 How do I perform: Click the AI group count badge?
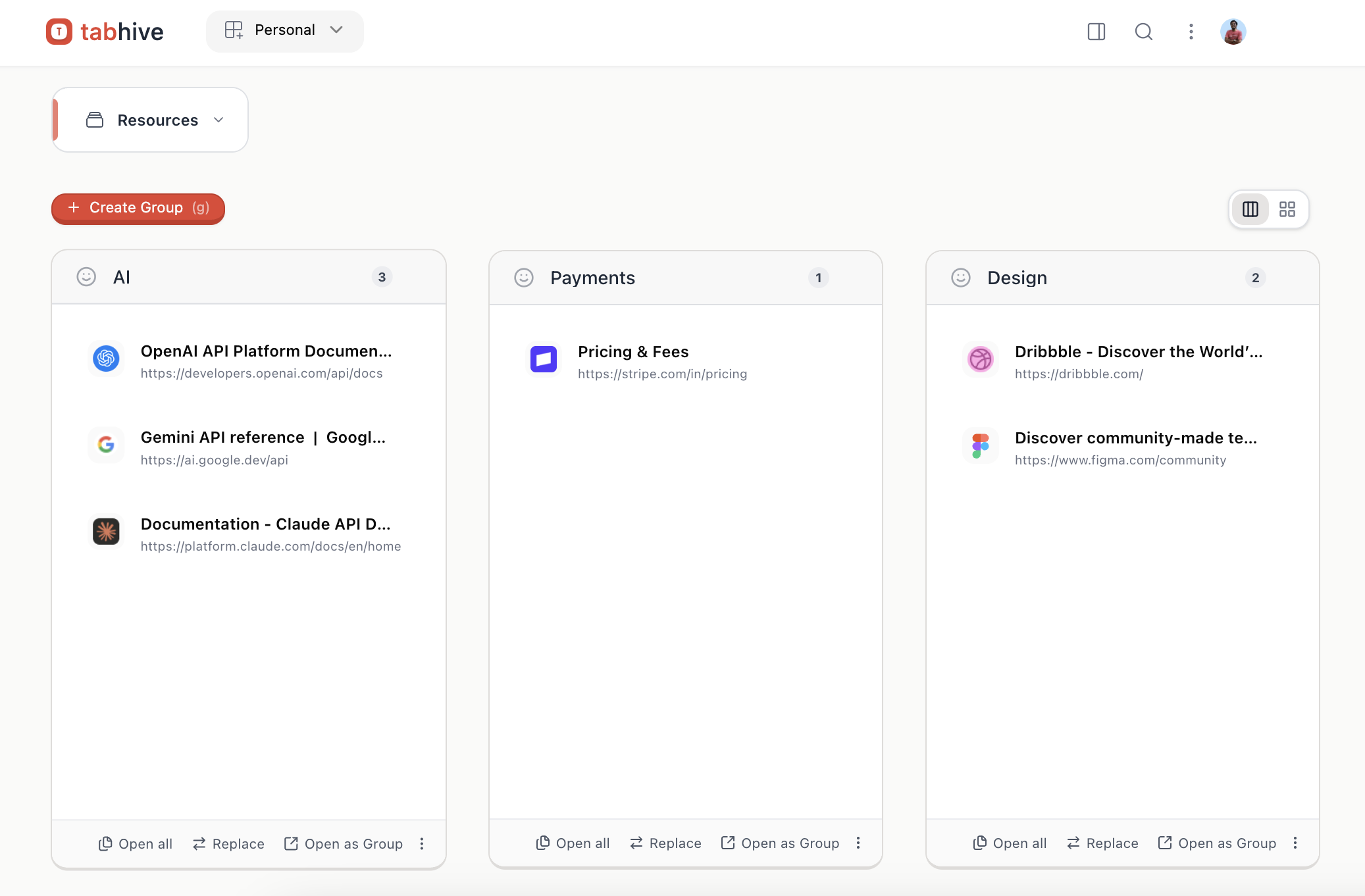coord(382,277)
